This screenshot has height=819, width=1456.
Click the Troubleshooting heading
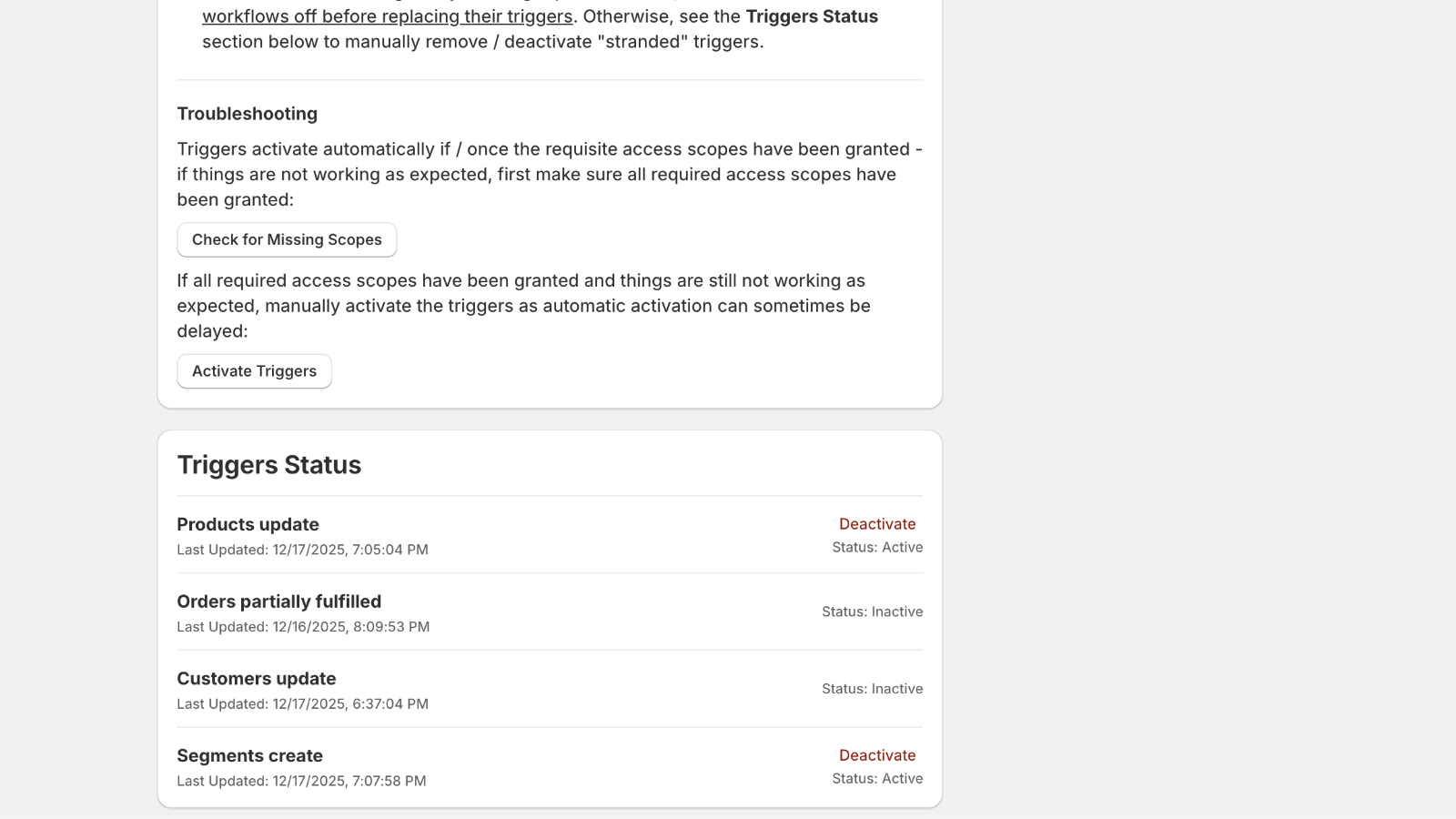point(247,113)
